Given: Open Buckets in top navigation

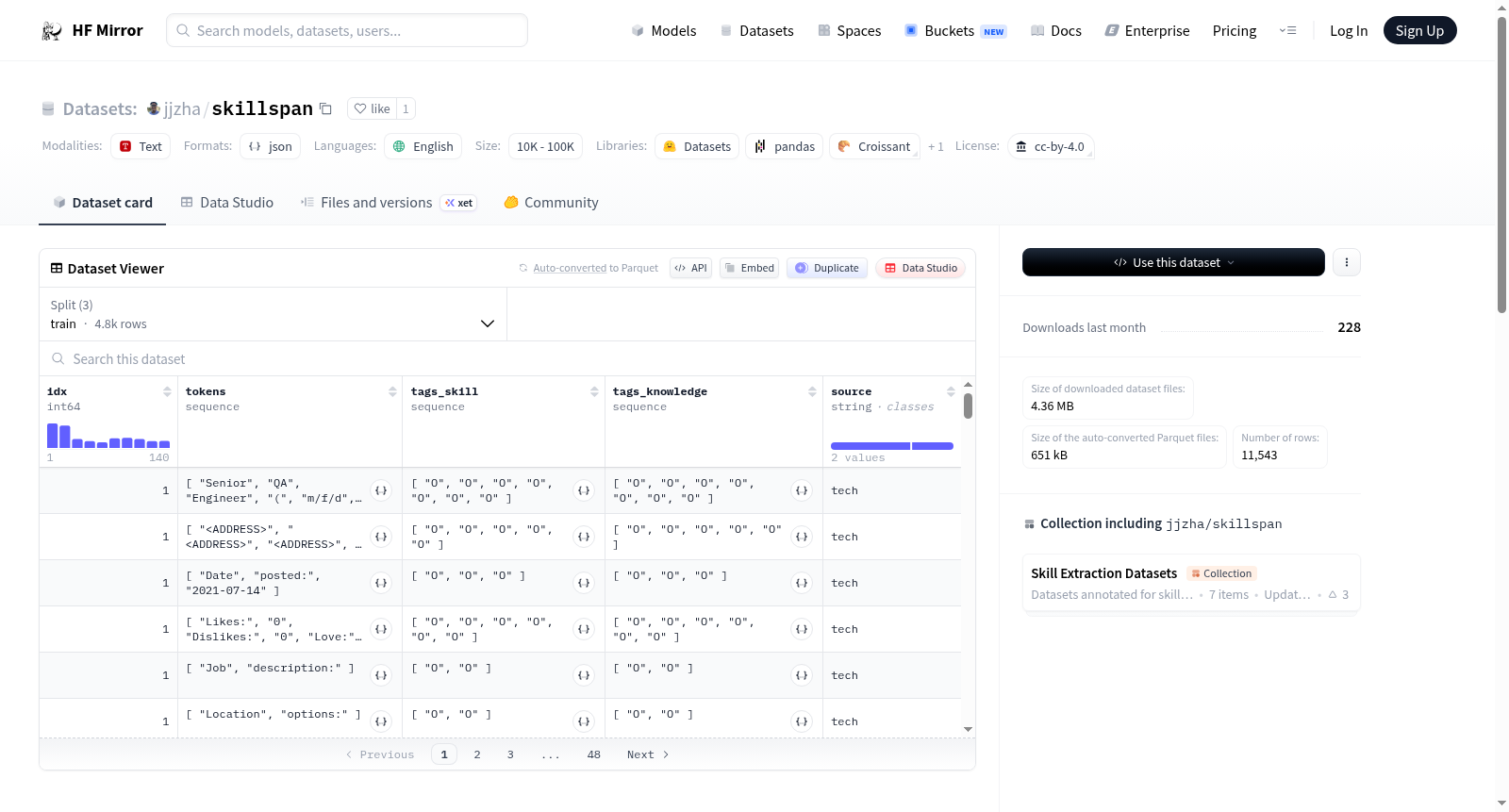Looking at the screenshot, I should pyautogui.click(x=955, y=30).
